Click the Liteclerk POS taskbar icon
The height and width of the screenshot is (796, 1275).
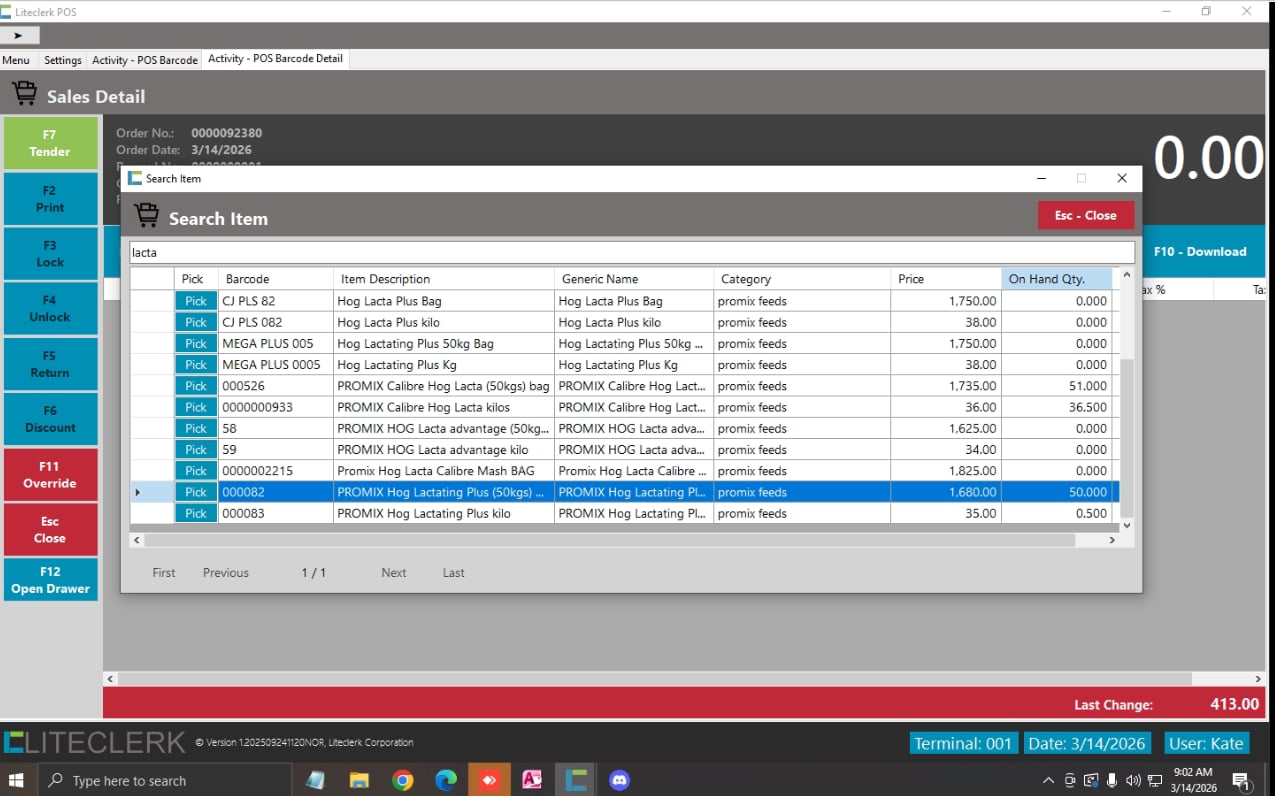point(575,780)
